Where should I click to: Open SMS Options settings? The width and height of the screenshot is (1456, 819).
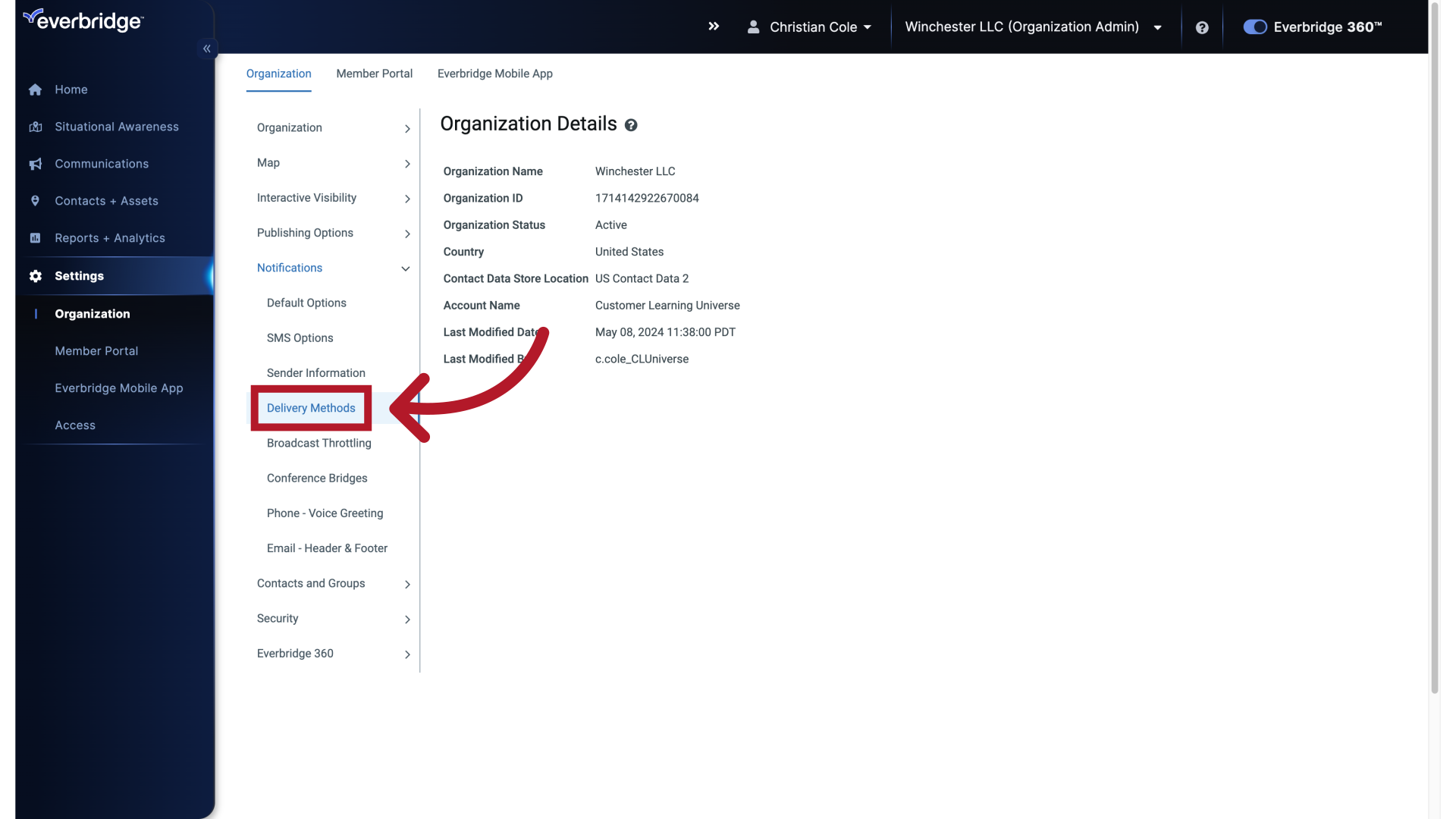tap(300, 337)
